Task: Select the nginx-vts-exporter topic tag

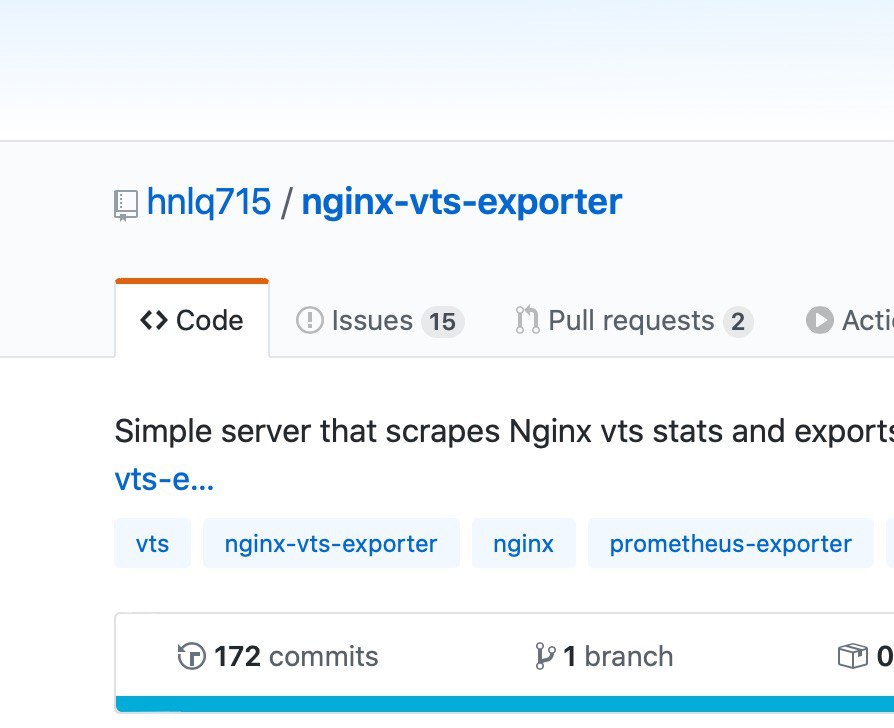Action: 331,543
